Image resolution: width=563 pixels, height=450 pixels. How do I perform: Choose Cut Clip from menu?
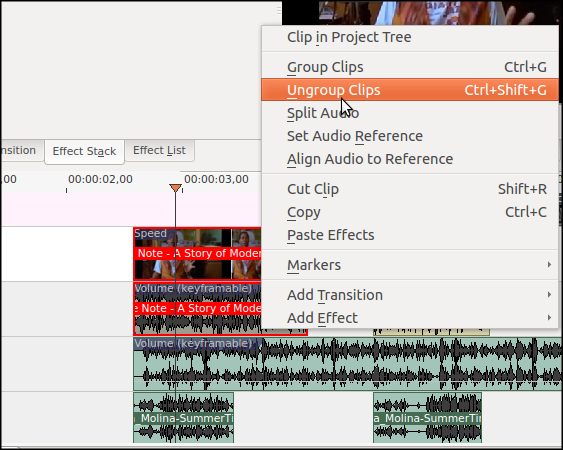(410, 189)
